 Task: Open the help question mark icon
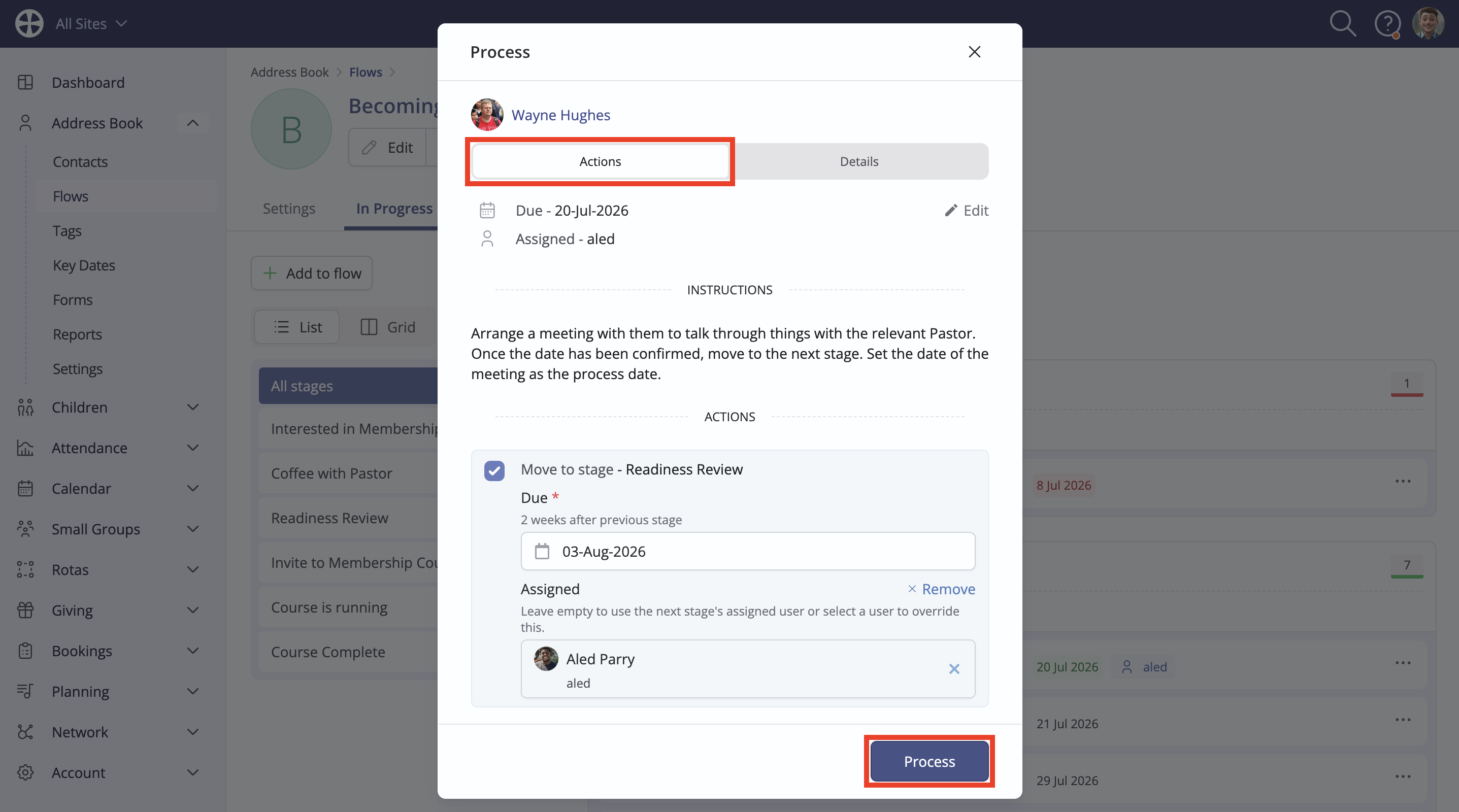(x=1387, y=24)
